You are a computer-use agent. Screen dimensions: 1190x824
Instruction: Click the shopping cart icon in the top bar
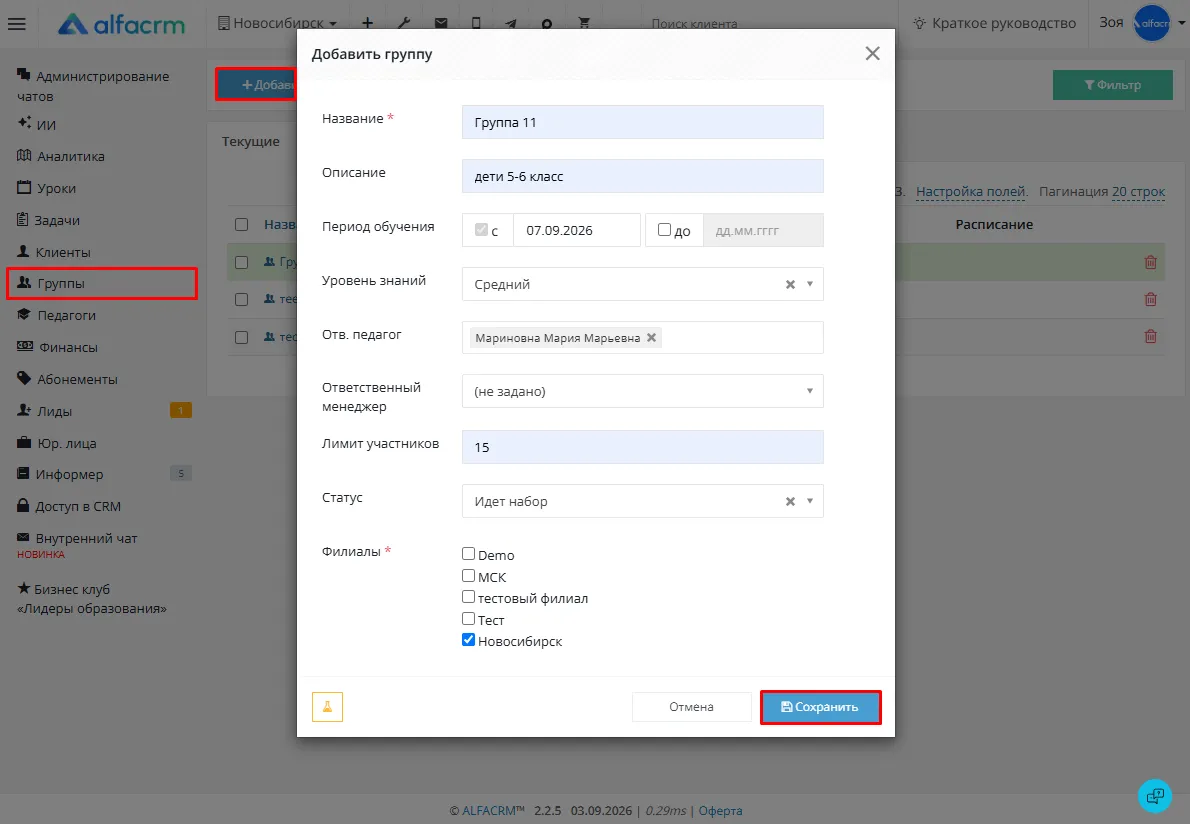(x=584, y=24)
